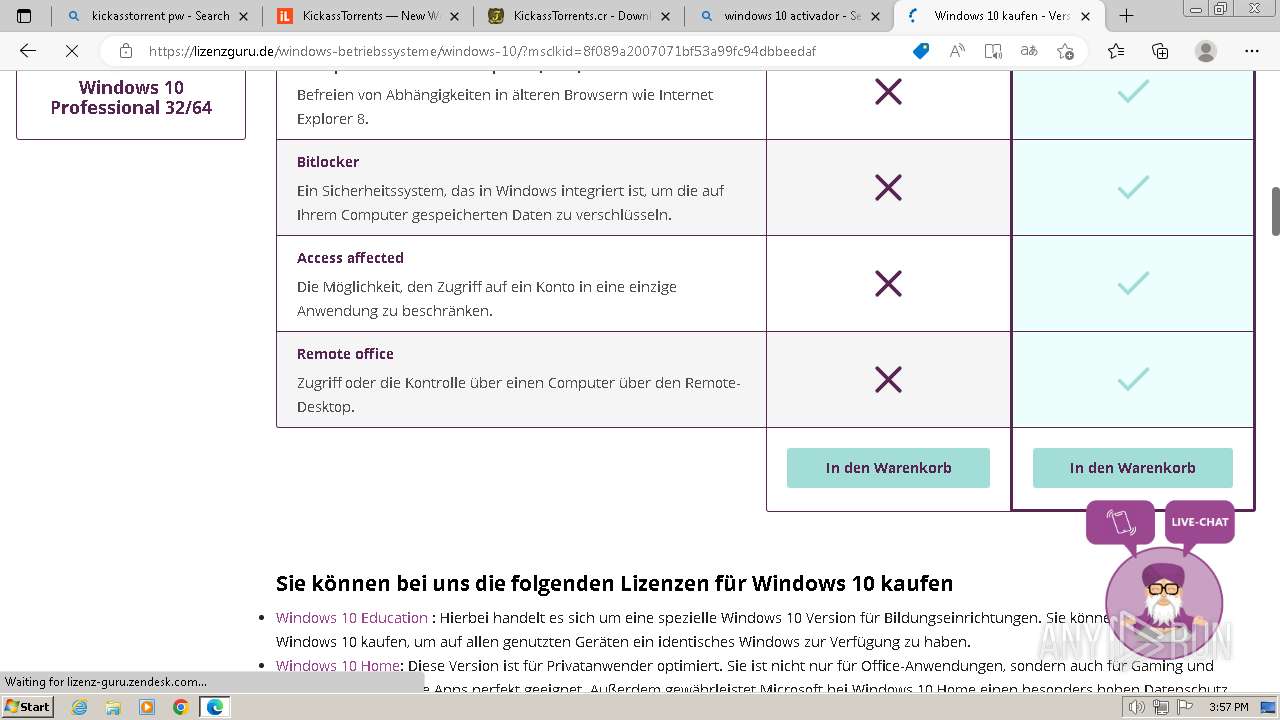Go back to previous page

tap(28, 51)
